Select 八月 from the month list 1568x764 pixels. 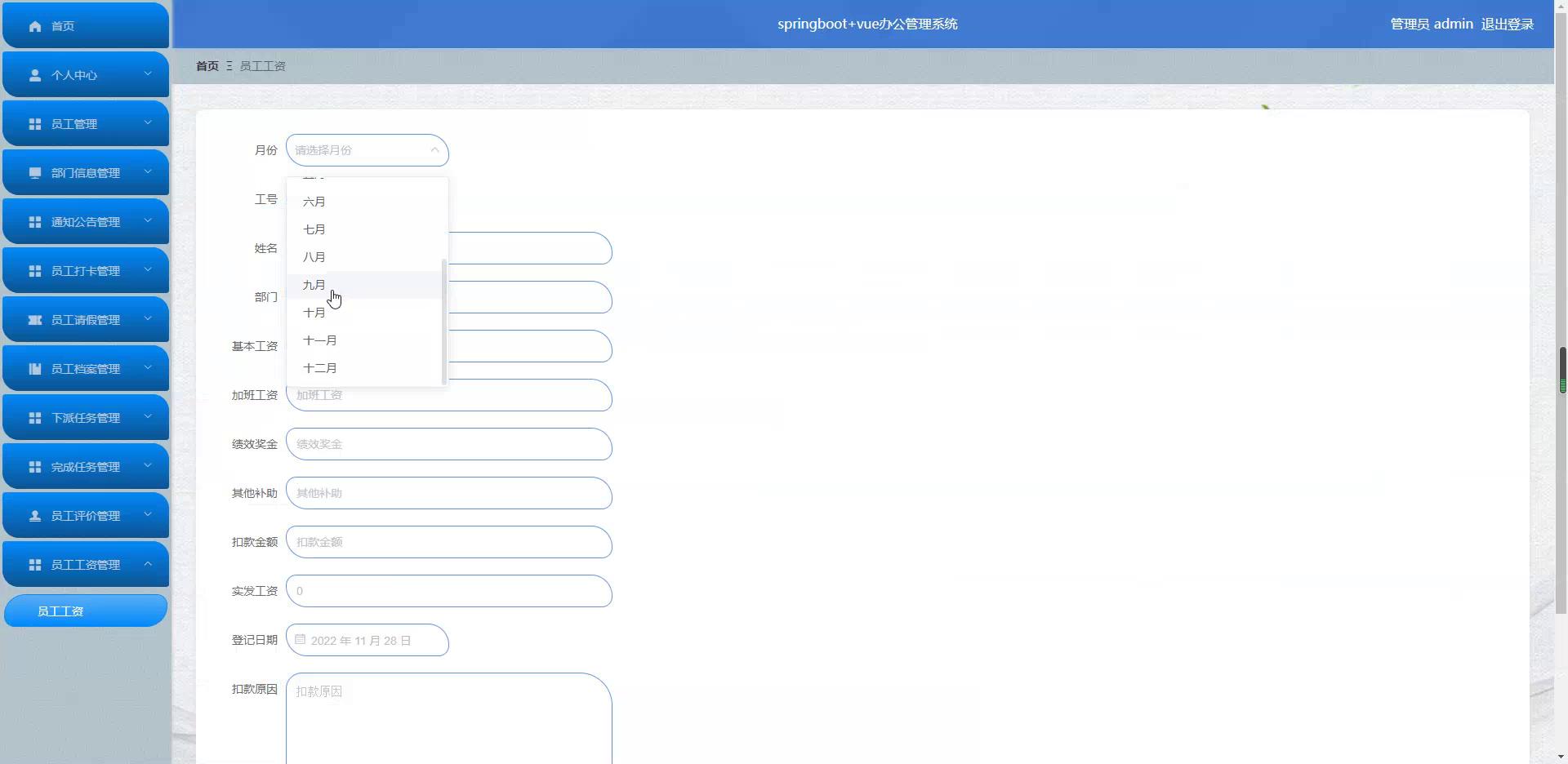tap(363, 257)
